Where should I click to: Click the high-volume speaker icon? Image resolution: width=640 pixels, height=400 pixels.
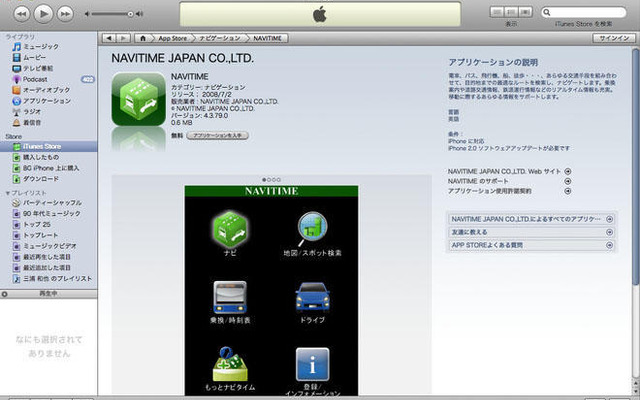[139, 14]
